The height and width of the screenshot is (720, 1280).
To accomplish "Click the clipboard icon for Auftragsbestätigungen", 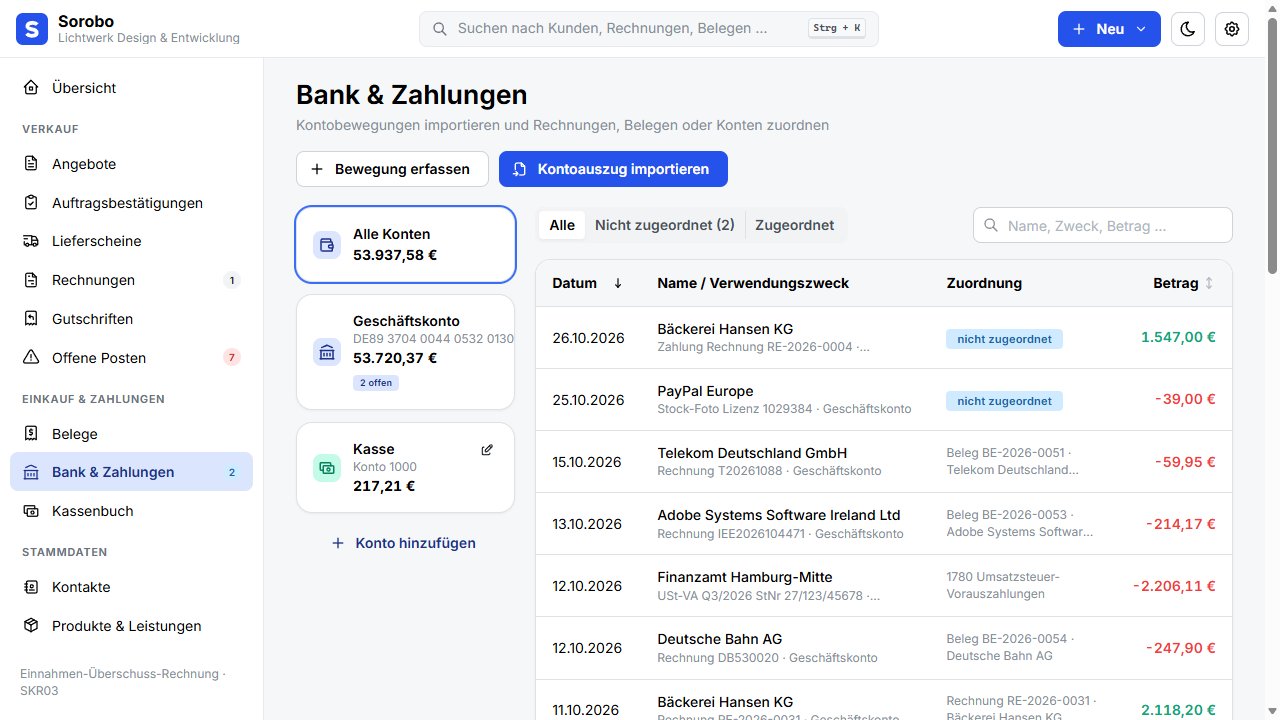I will tap(32, 203).
